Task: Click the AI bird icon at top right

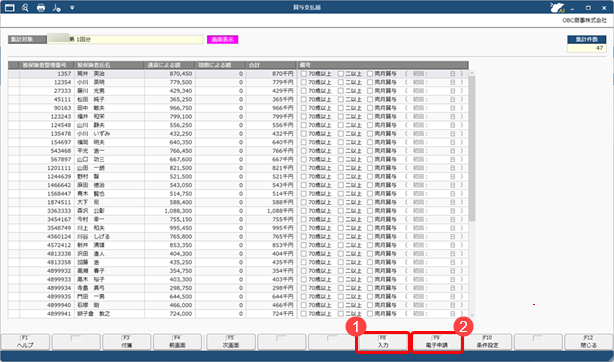Action: (556, 7)
